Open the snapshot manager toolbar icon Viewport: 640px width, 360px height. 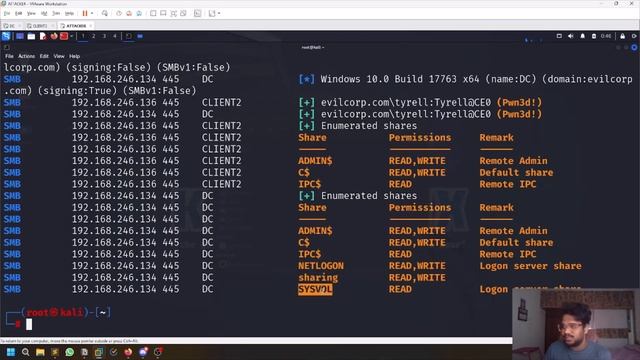(139, 13)
